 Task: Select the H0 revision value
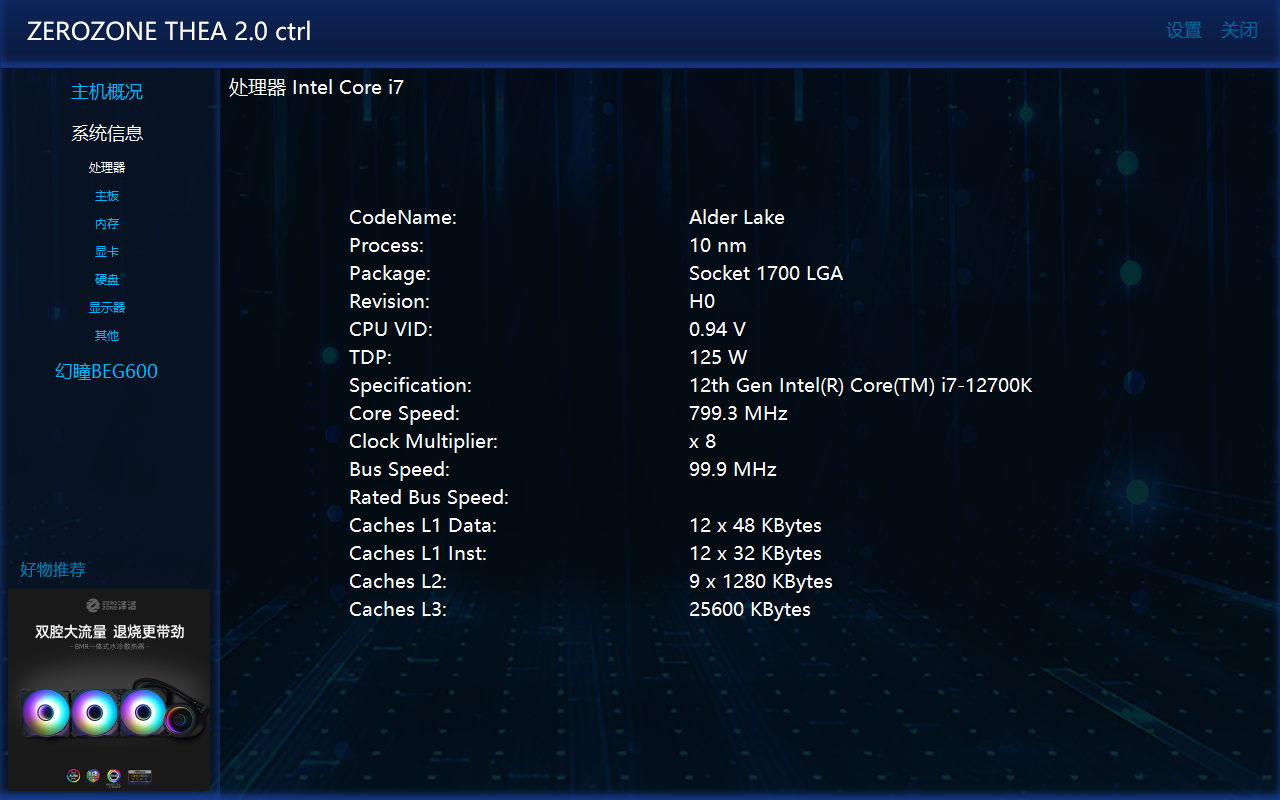click(702, 301)
